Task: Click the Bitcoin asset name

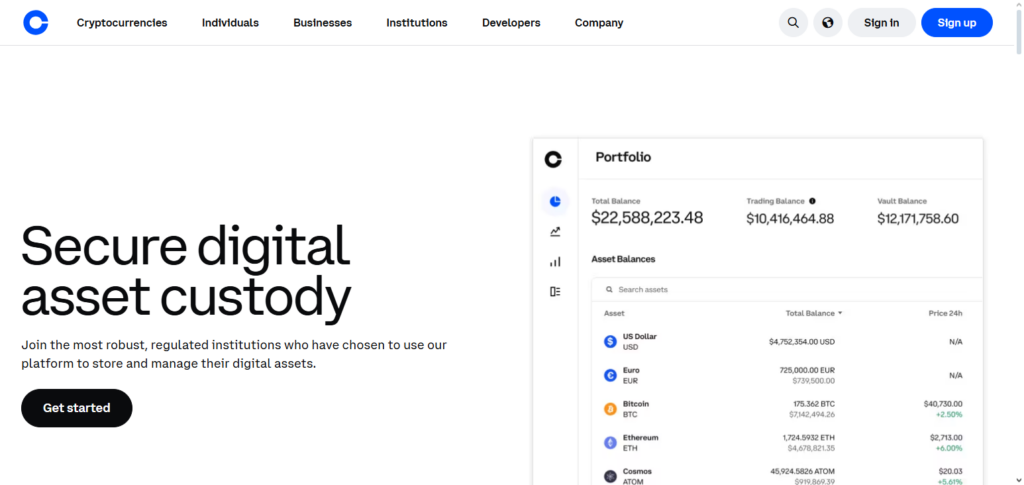Action: point(635,404)
